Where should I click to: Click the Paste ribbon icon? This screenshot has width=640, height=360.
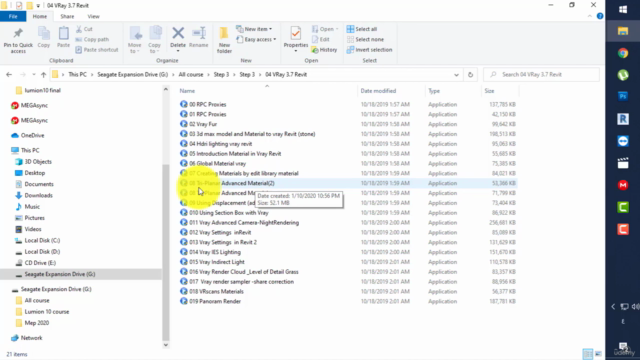pos(63,33)
